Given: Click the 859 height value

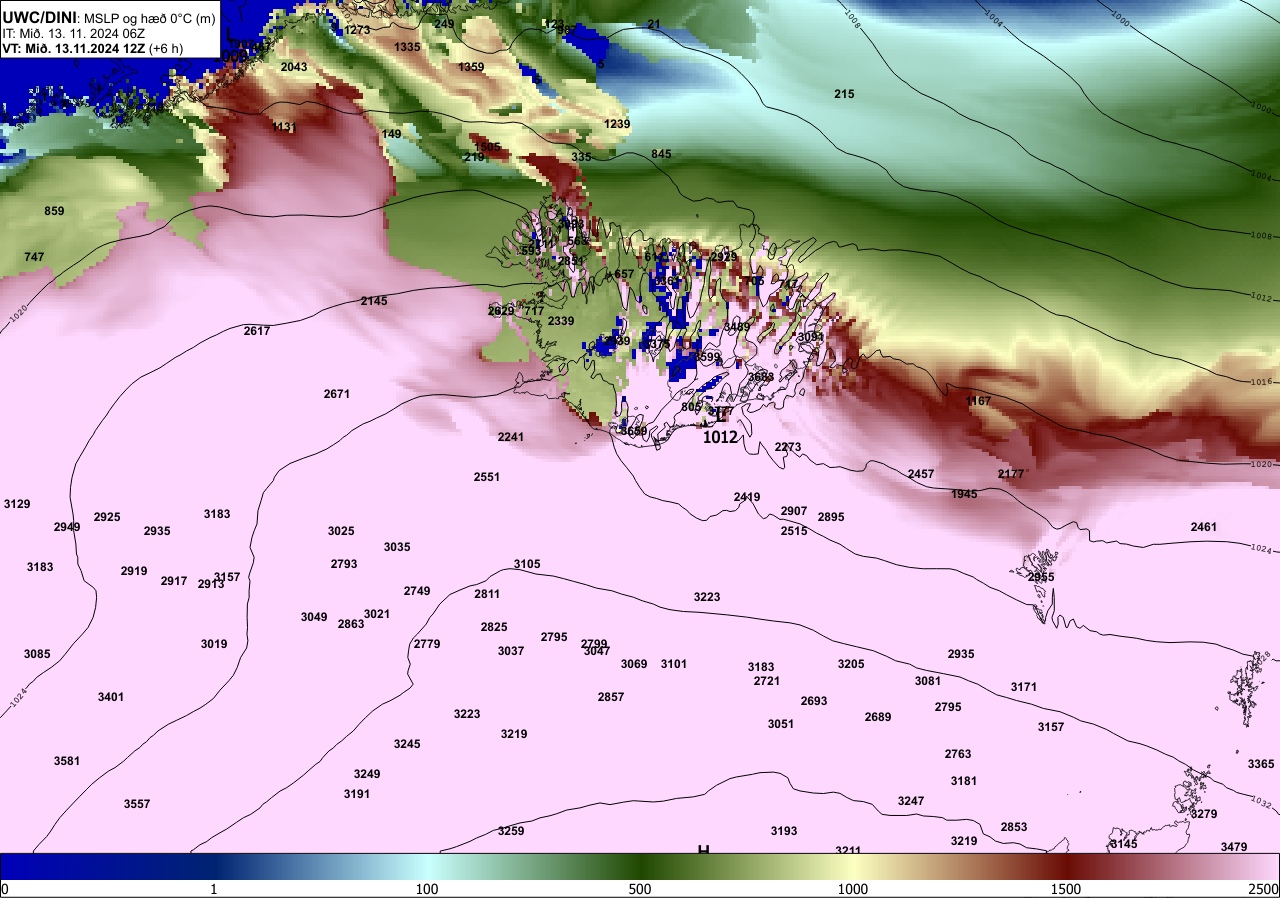Looking at the screenshot, I should 54,211.
